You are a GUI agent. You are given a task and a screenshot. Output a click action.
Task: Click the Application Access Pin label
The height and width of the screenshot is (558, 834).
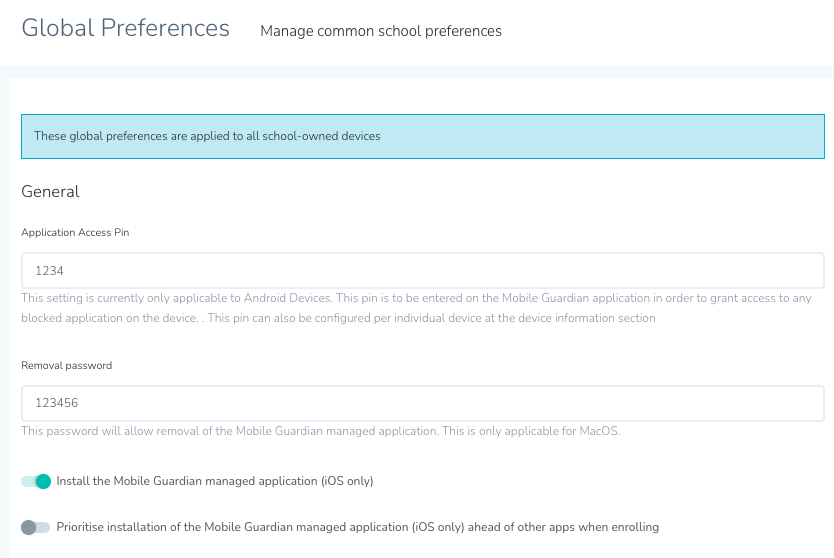75,232
